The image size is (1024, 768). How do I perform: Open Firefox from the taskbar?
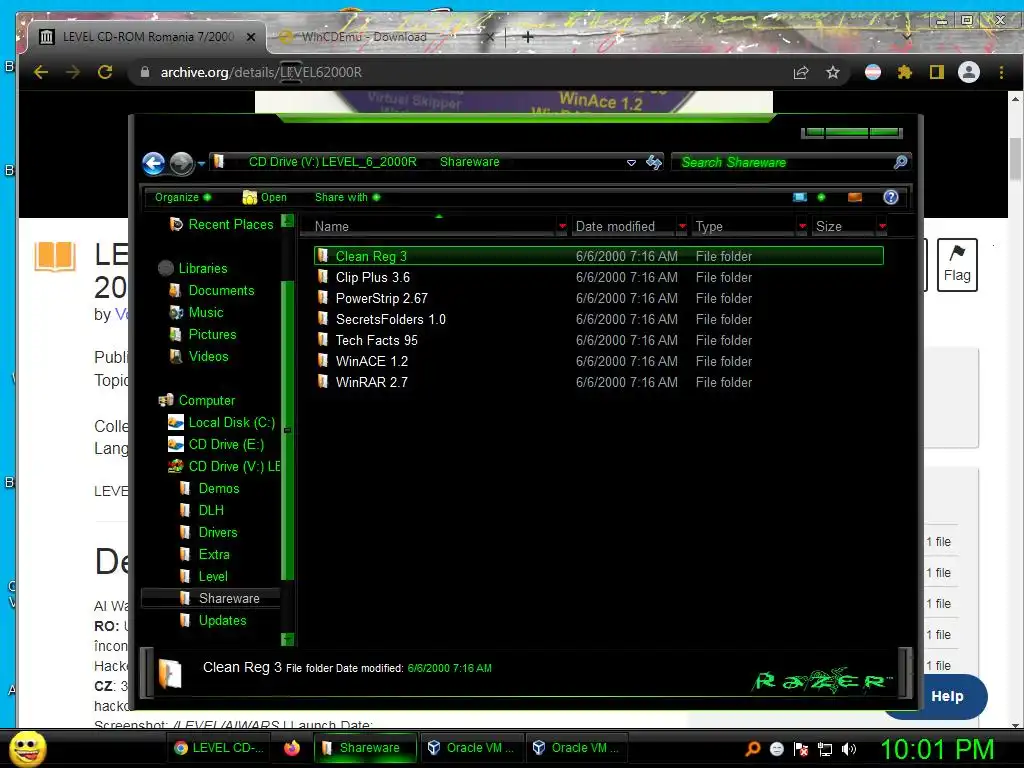[291, 748]
